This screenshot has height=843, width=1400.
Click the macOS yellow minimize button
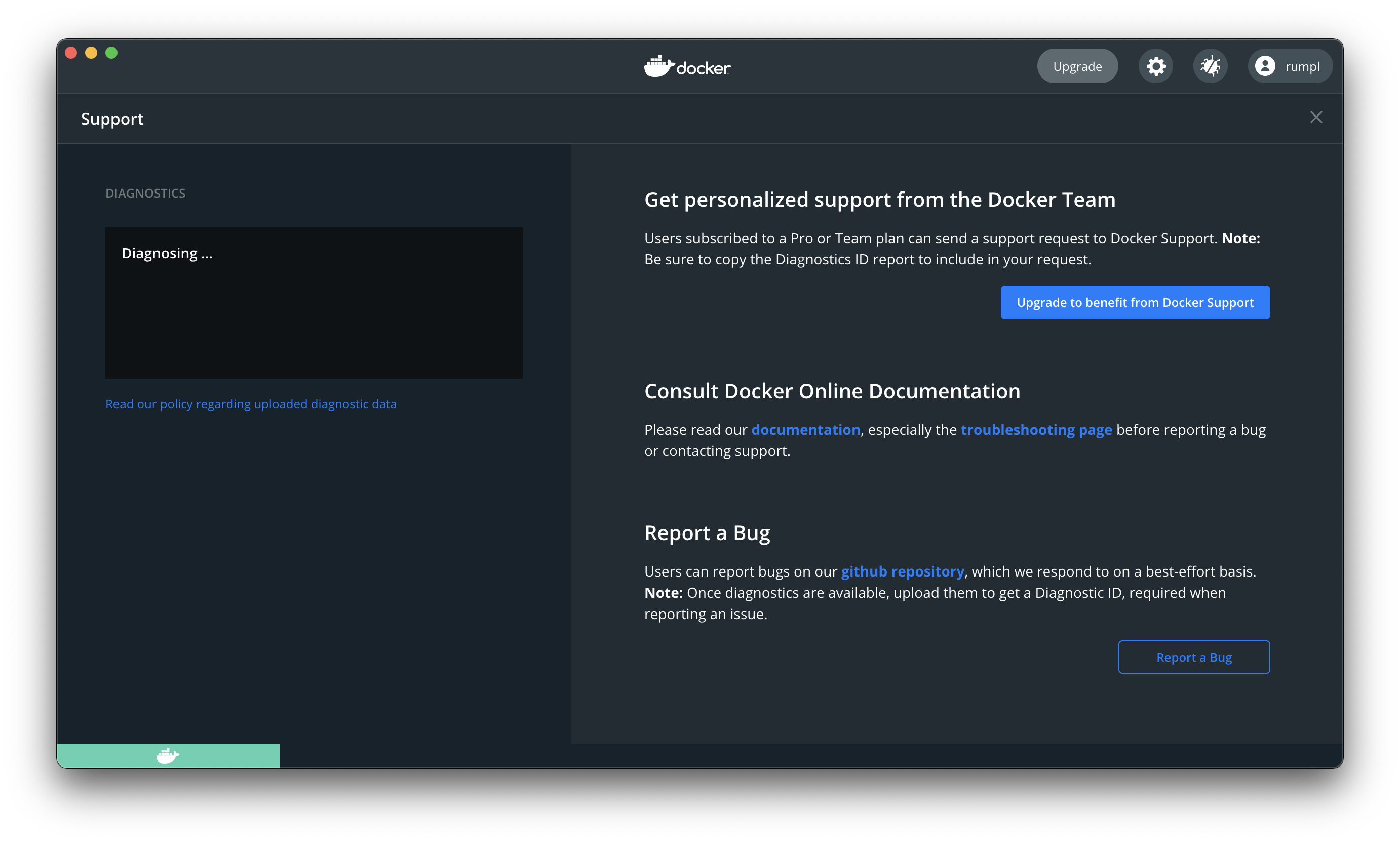point(91,53)
